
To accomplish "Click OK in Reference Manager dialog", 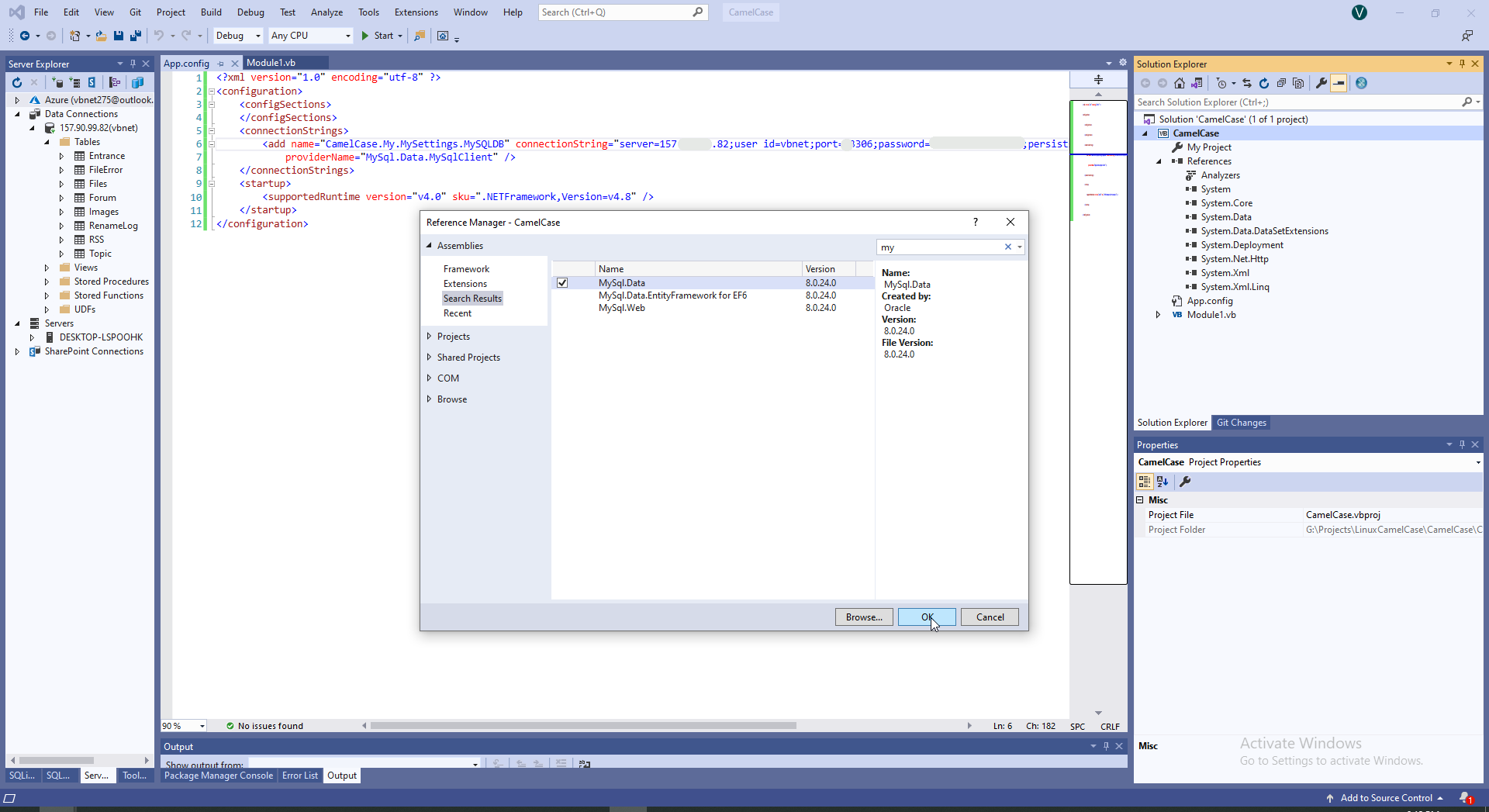I will click(x=927, y=617).
